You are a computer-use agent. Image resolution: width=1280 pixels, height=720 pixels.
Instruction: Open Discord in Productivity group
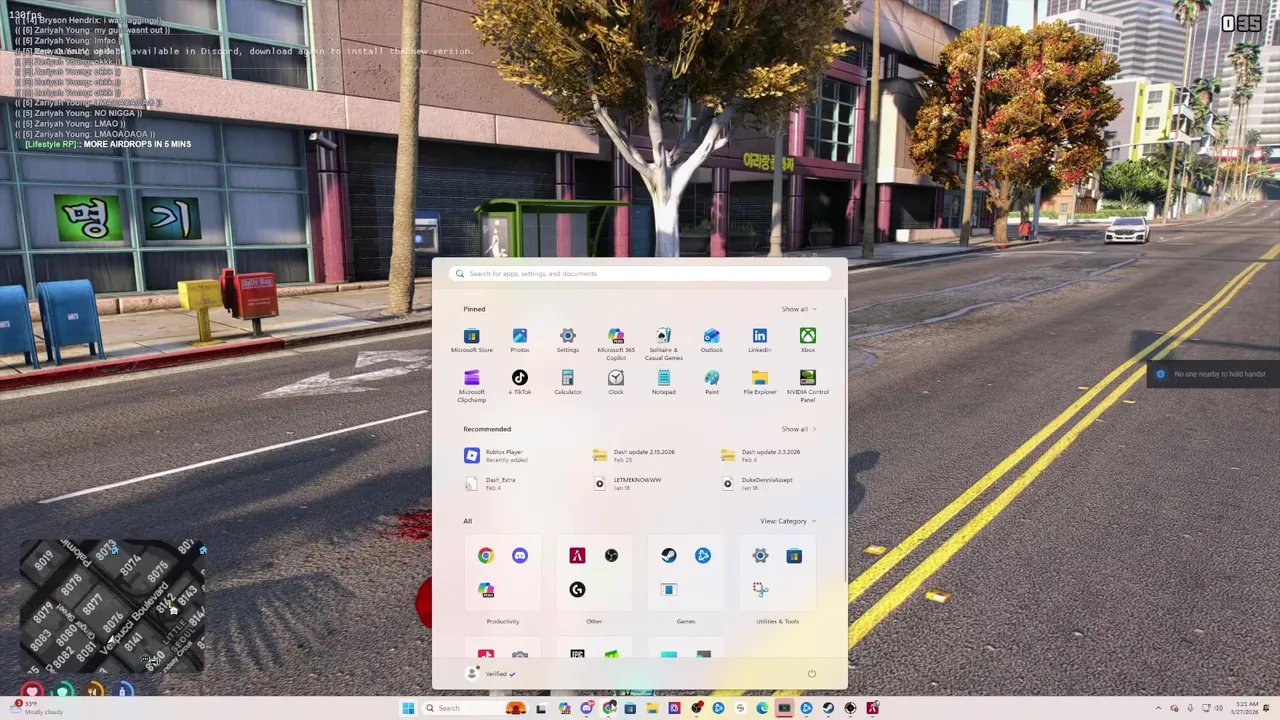pos(519,556)
